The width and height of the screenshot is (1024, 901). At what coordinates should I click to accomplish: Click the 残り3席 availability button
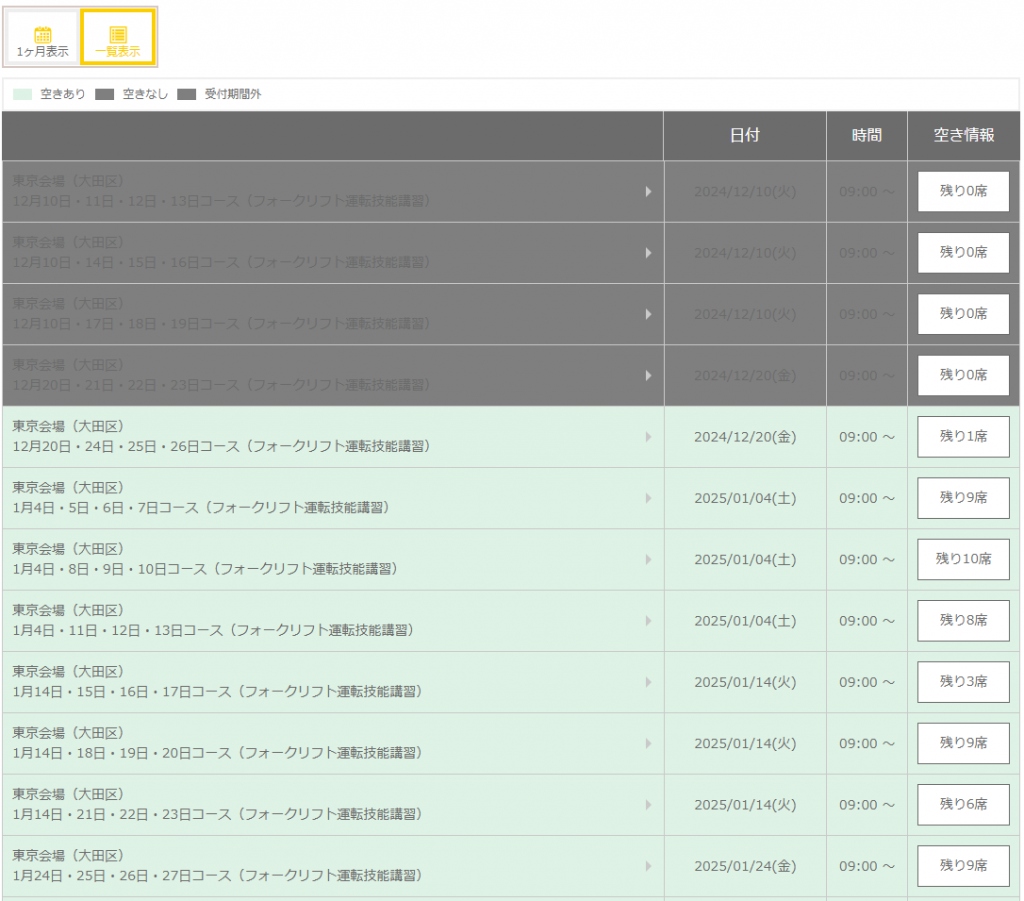963,682
